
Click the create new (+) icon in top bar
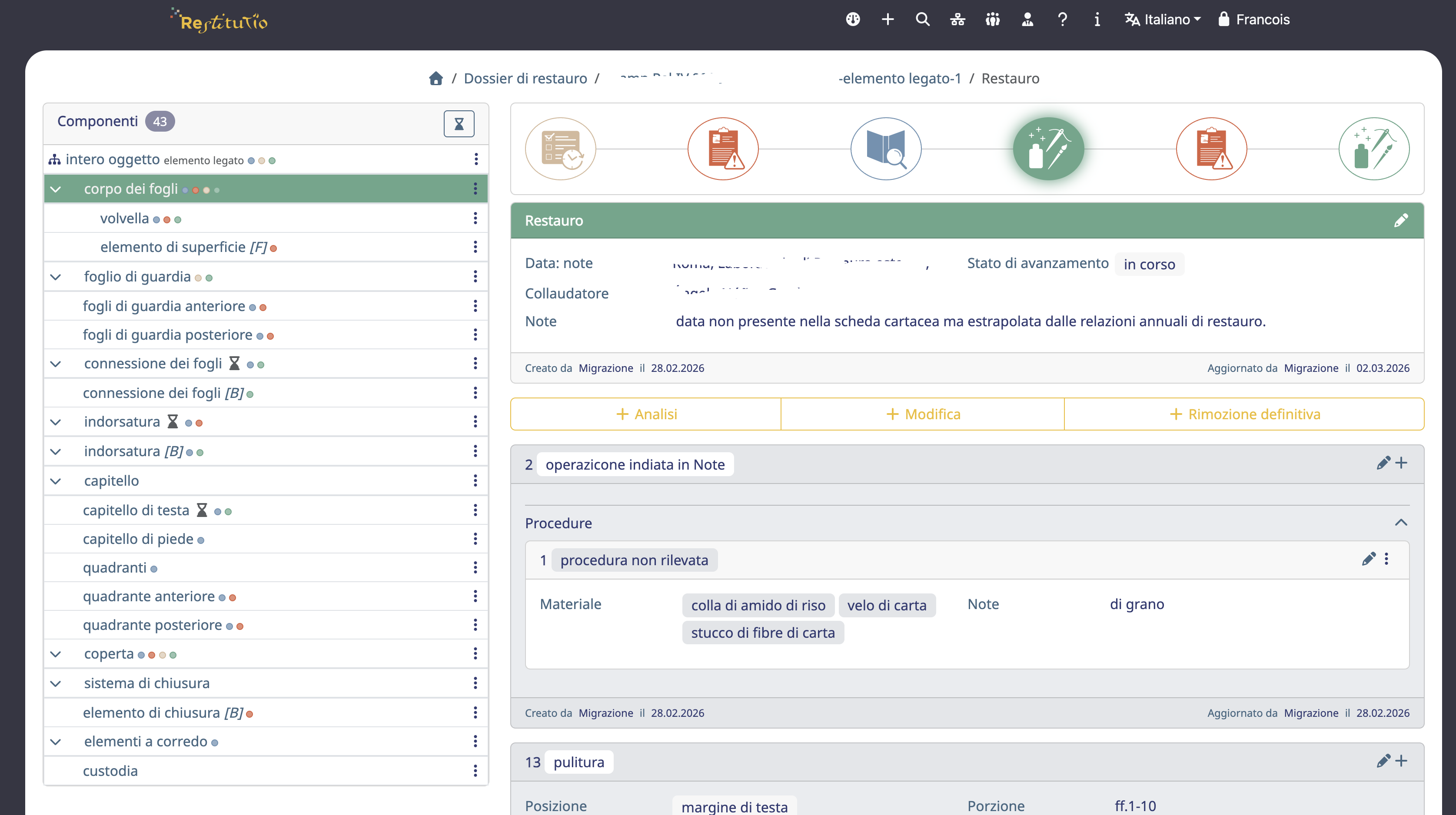(x=888, y=19)
